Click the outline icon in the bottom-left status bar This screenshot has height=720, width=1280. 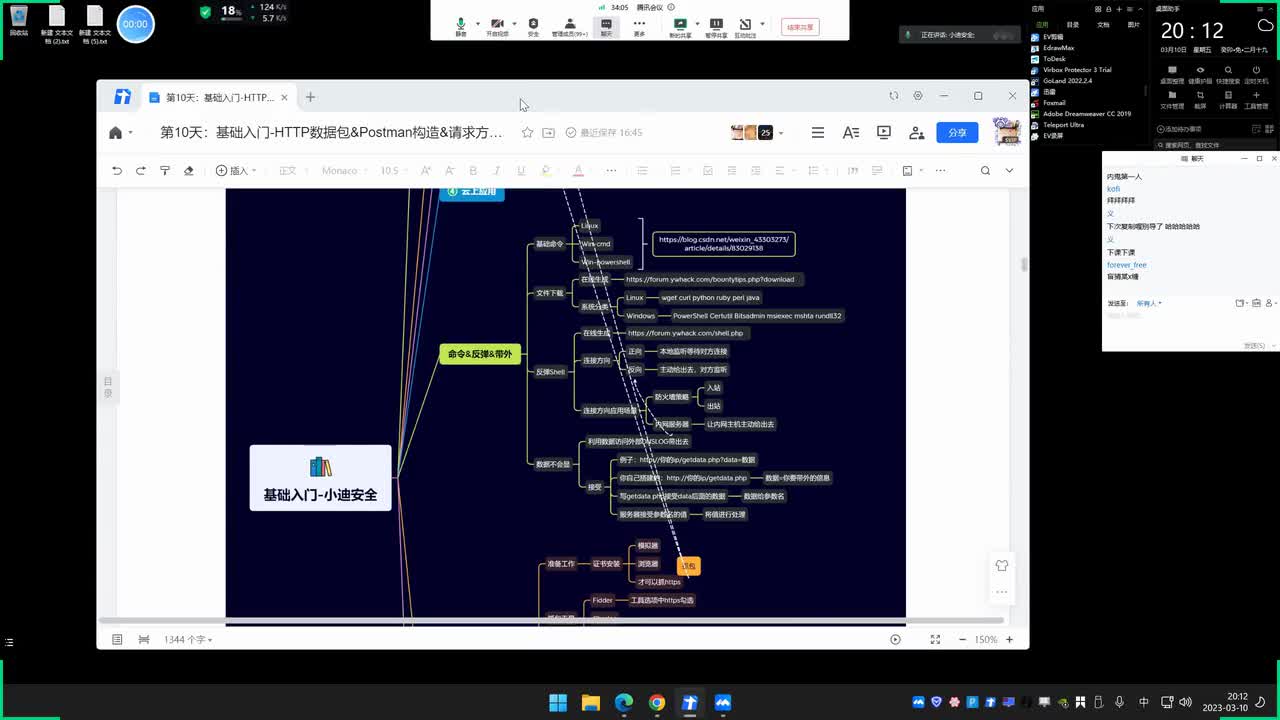point(117,639)
